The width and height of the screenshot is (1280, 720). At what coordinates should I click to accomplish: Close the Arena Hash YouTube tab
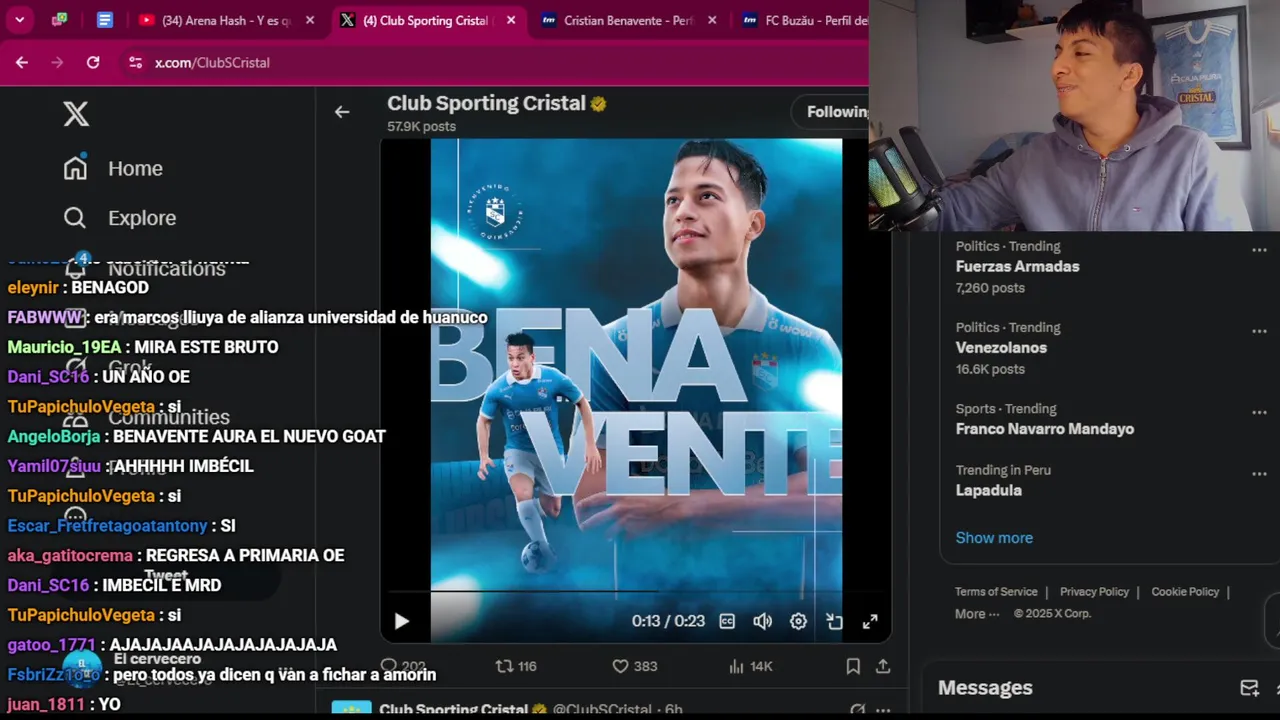310,20
